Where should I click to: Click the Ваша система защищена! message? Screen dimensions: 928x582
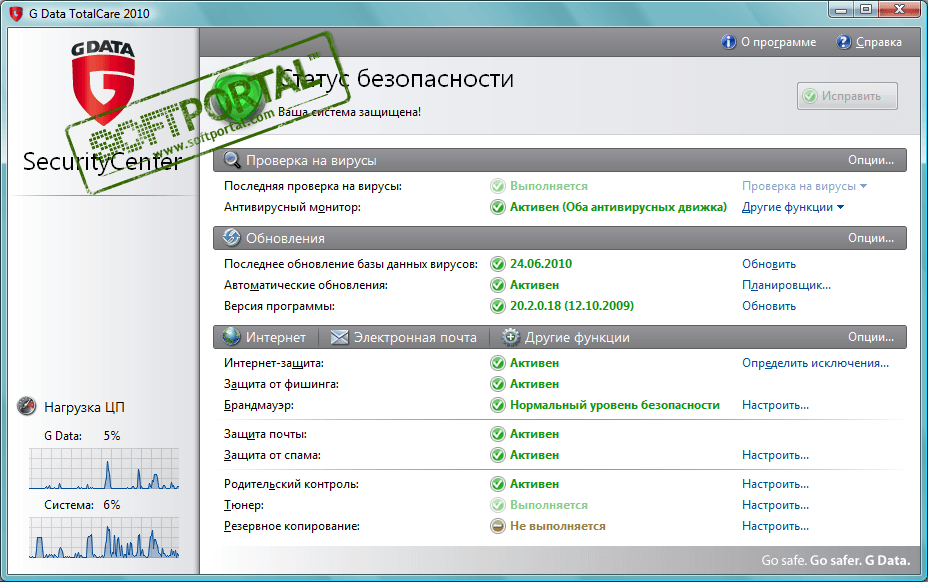349,112
